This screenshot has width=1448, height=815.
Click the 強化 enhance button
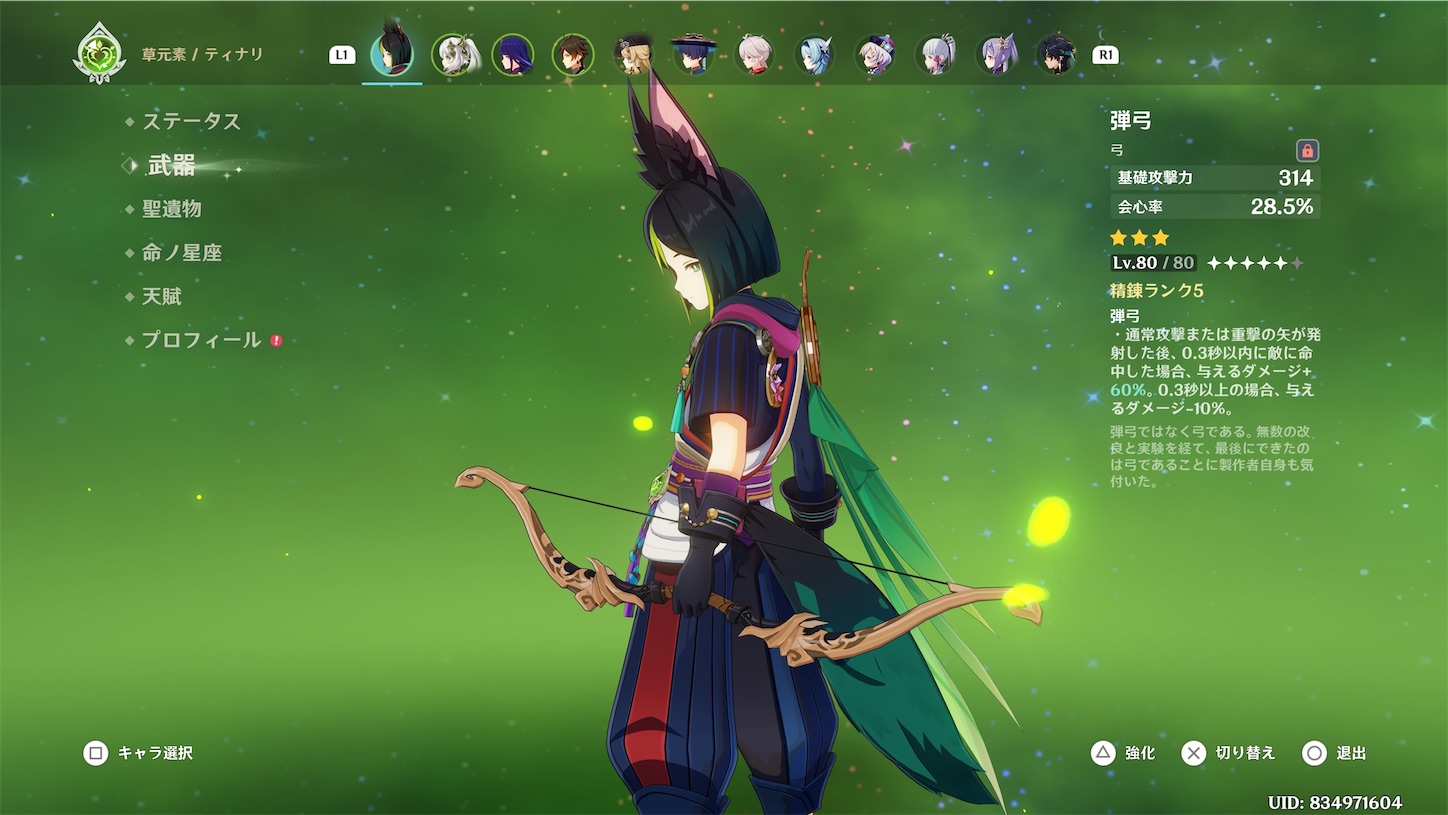(1123, 753)
